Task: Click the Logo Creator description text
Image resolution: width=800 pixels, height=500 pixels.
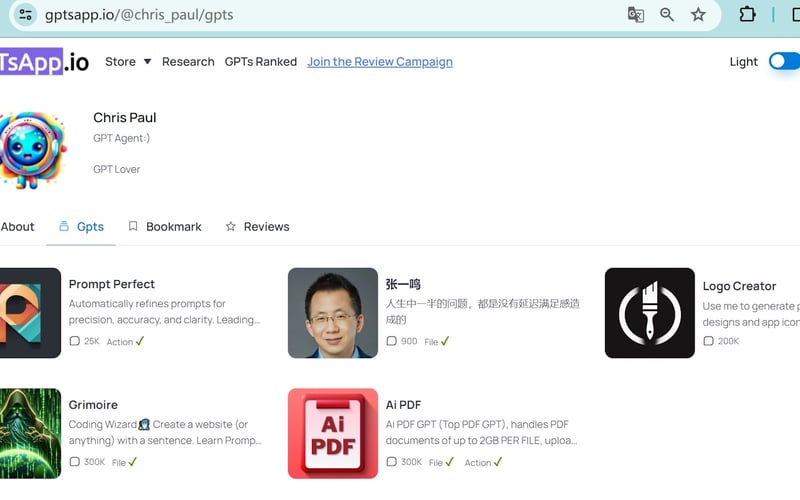Action: click(x=751, y=314)
